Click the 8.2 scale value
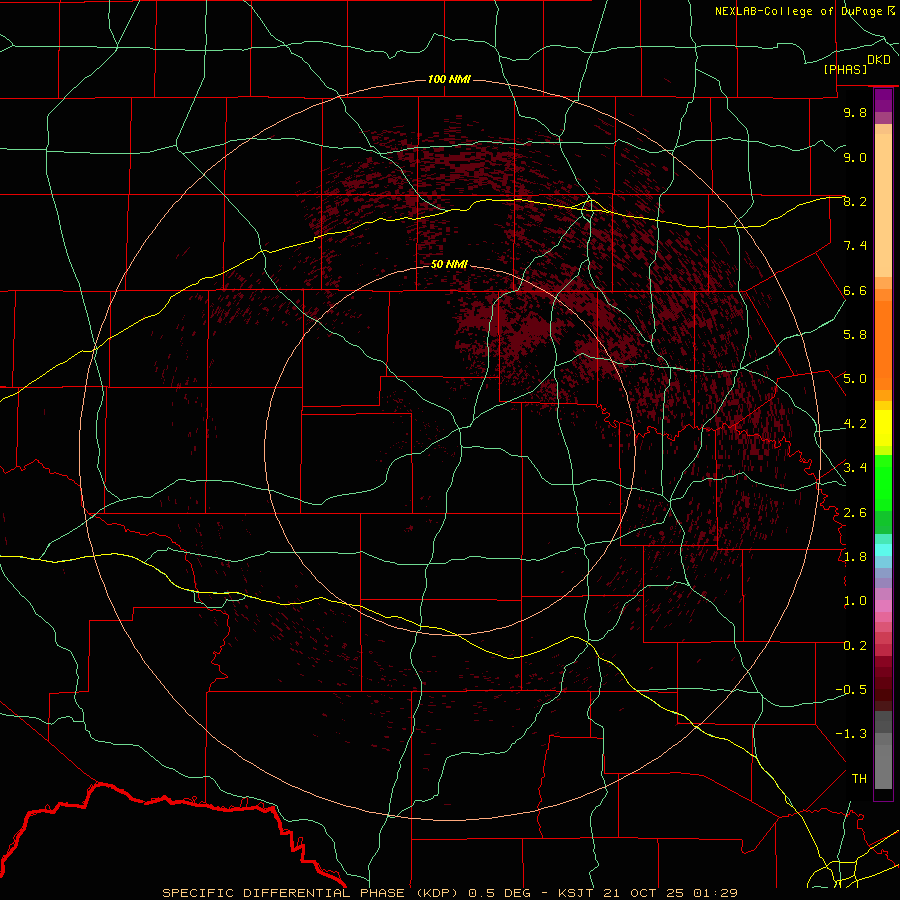This screenshot has width=900, height=900. pos(855,201)
